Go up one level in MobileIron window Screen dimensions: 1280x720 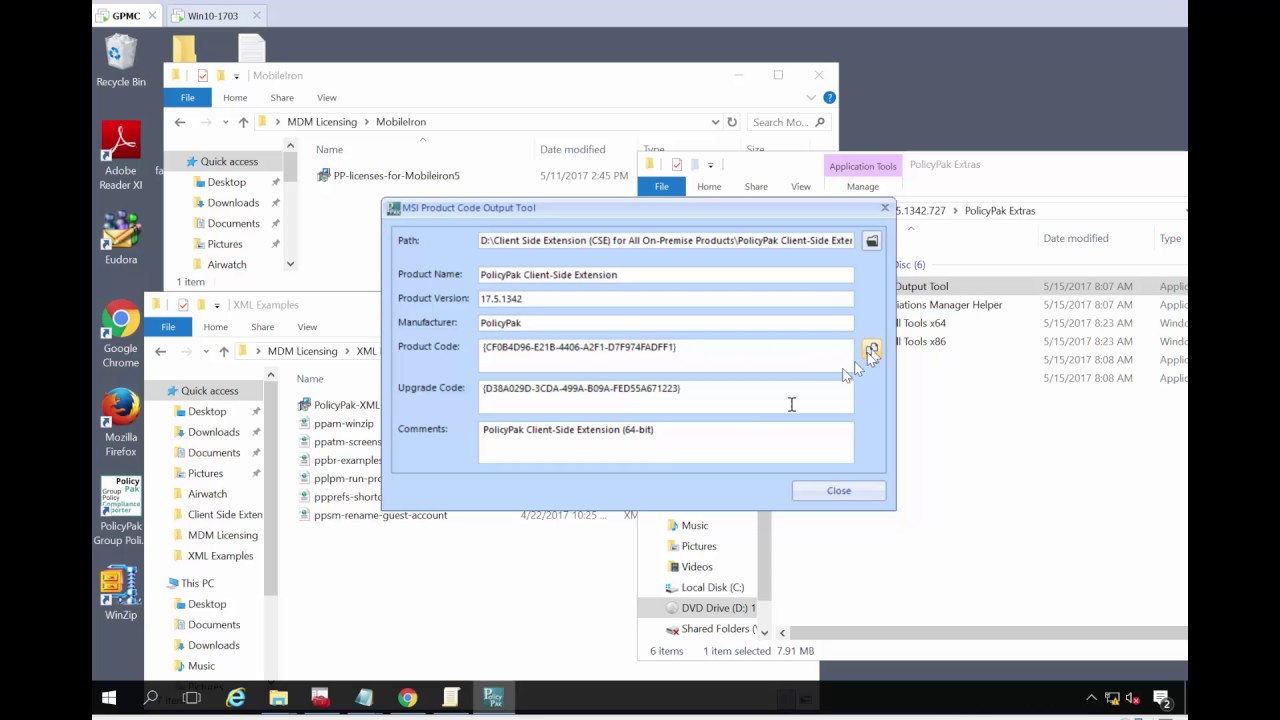[x=243, y=122]
